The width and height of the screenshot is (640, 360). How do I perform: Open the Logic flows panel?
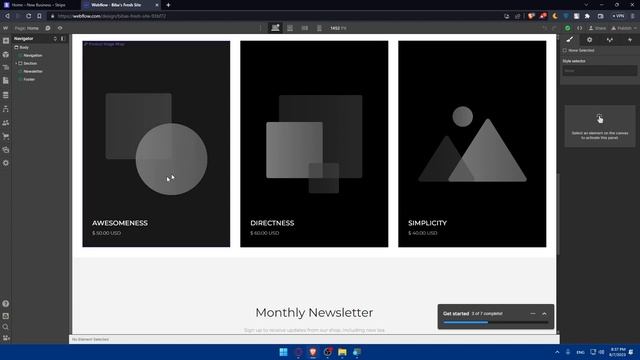pos(6,109)
